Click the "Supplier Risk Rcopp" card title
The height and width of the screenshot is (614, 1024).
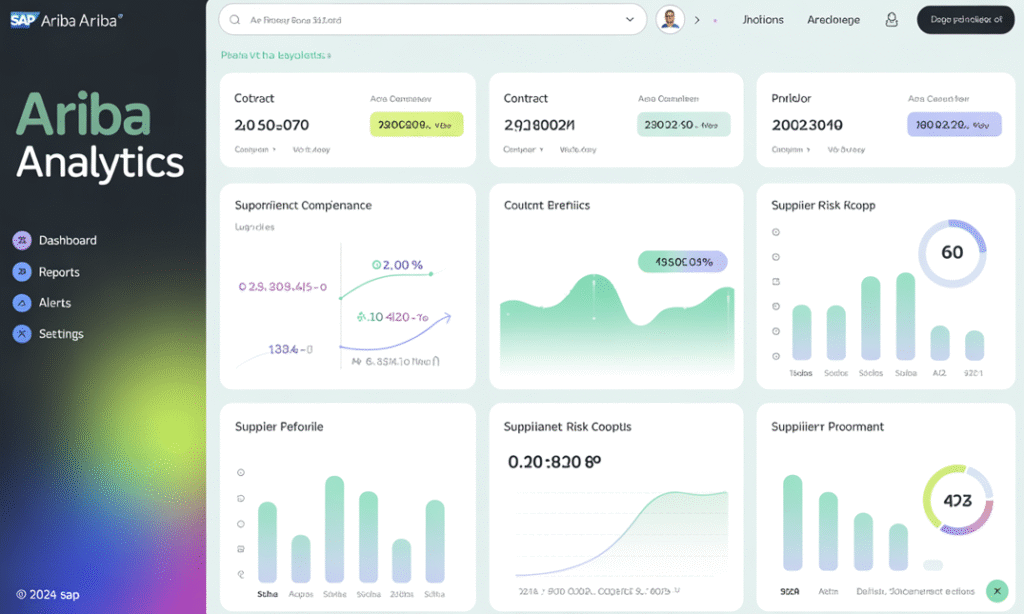tap(823, 205)
